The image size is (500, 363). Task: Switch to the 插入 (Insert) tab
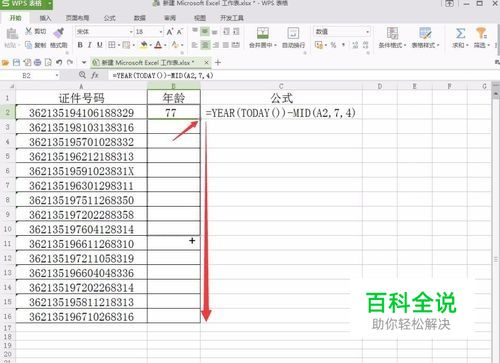[x=45, y=18]
